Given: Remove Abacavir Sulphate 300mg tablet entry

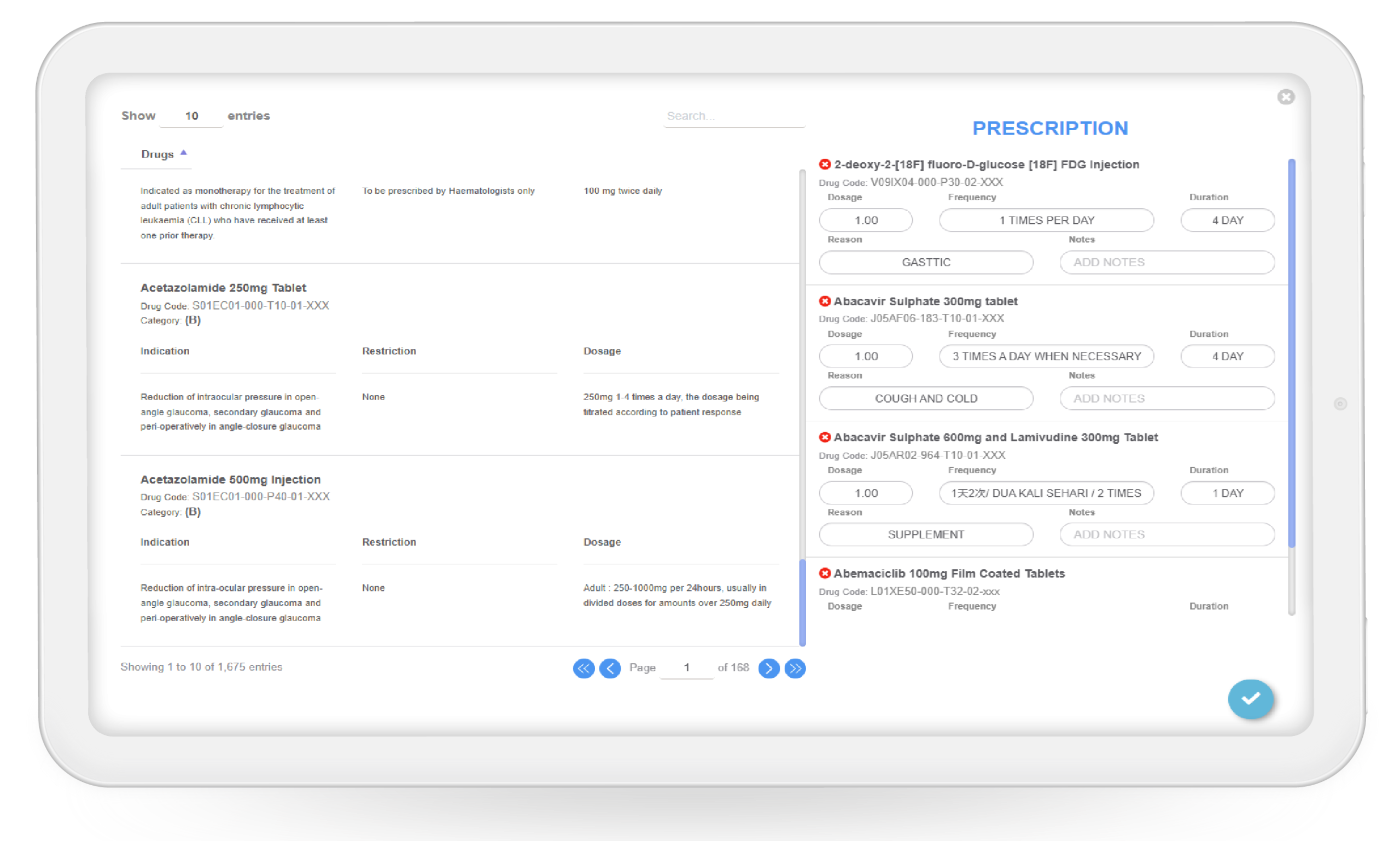Looking at the screenshot, I should coord(825,301).
